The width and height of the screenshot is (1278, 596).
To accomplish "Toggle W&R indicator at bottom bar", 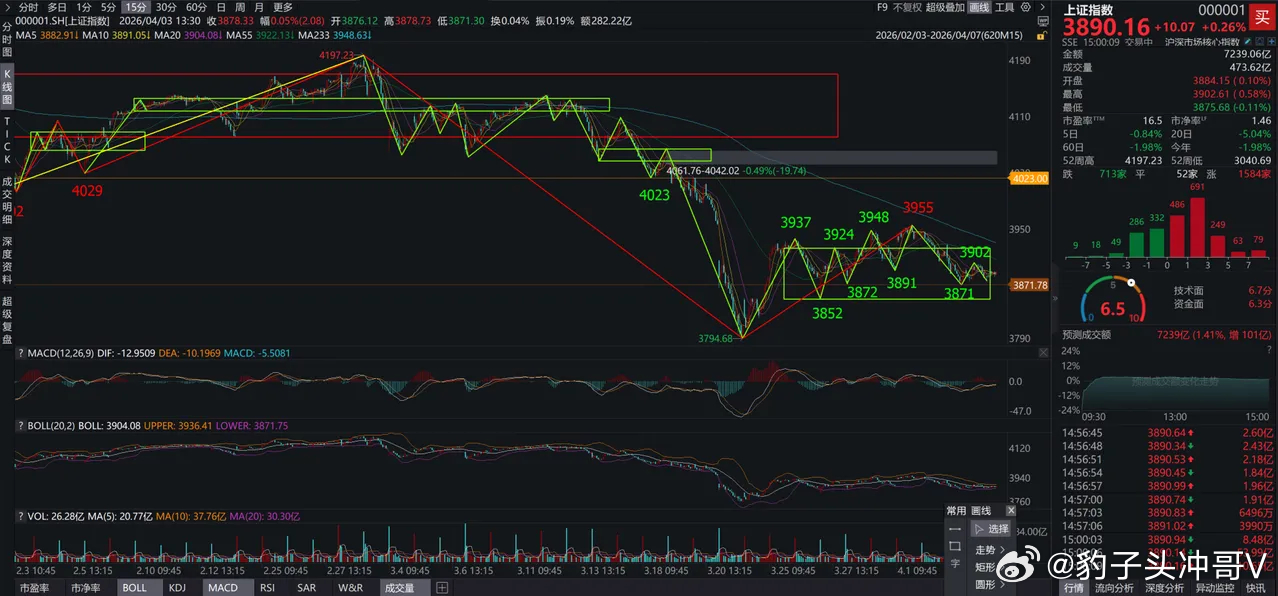I will 351,588.
